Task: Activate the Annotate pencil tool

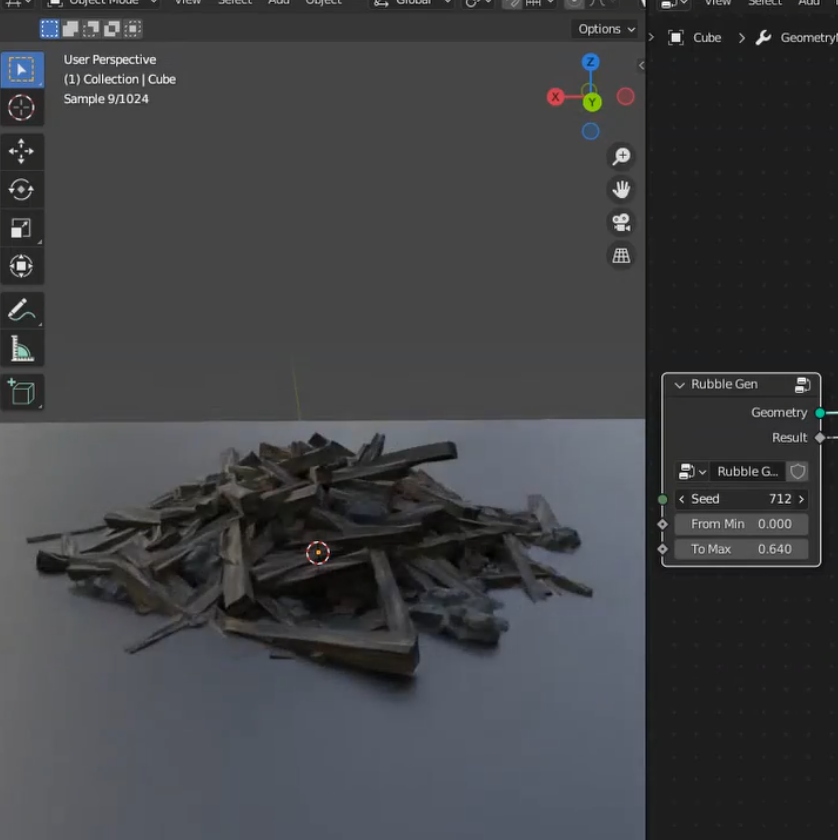Action: click(21, 309)
